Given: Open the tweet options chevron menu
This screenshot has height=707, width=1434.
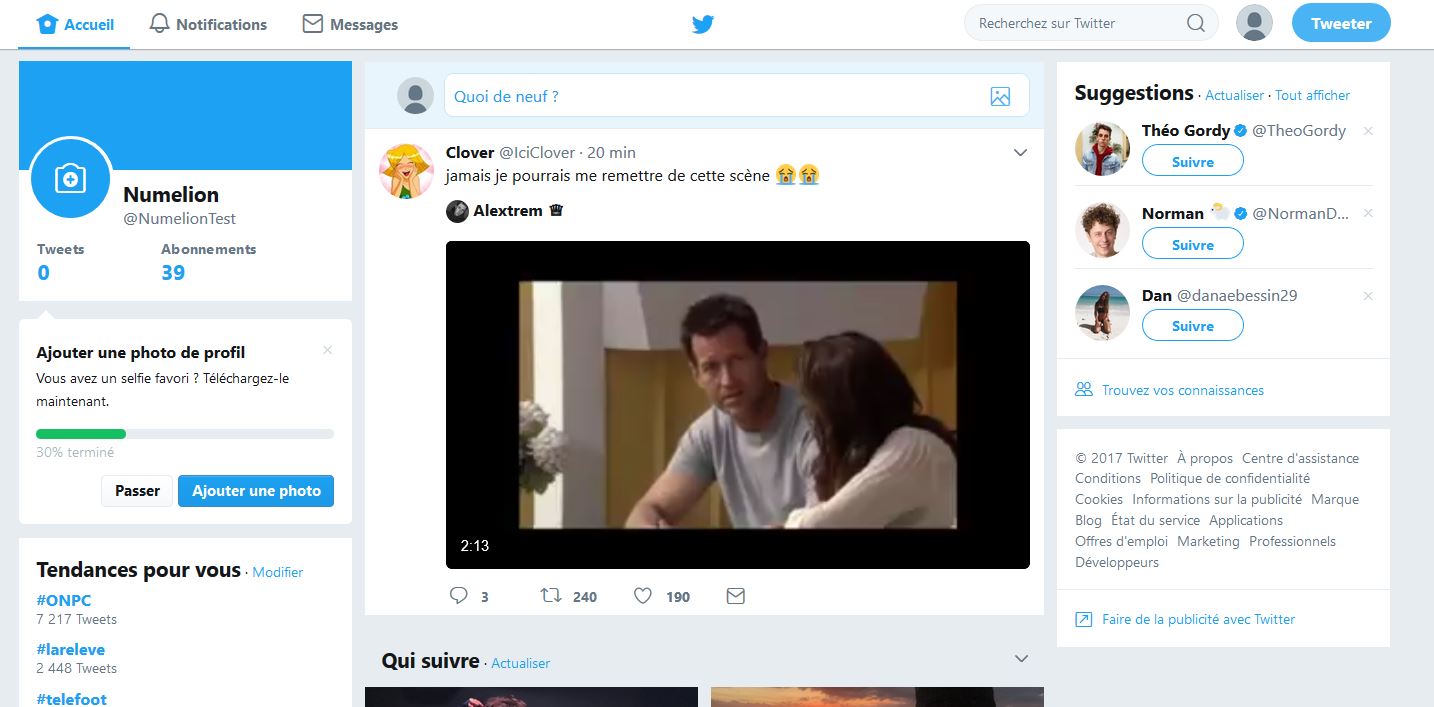Looking at the screenshot, I should click(1020, 153).
